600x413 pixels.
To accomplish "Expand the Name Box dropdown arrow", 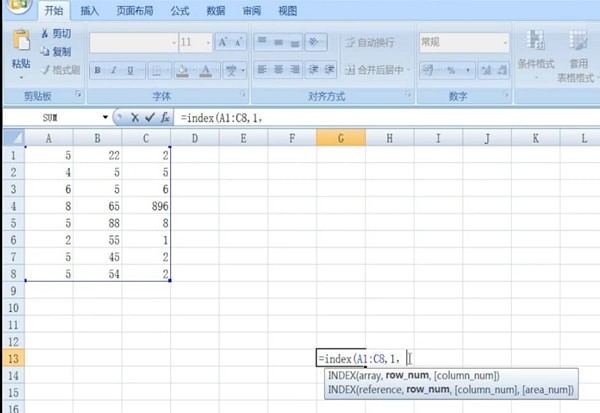I will click(x=106, y=117).
